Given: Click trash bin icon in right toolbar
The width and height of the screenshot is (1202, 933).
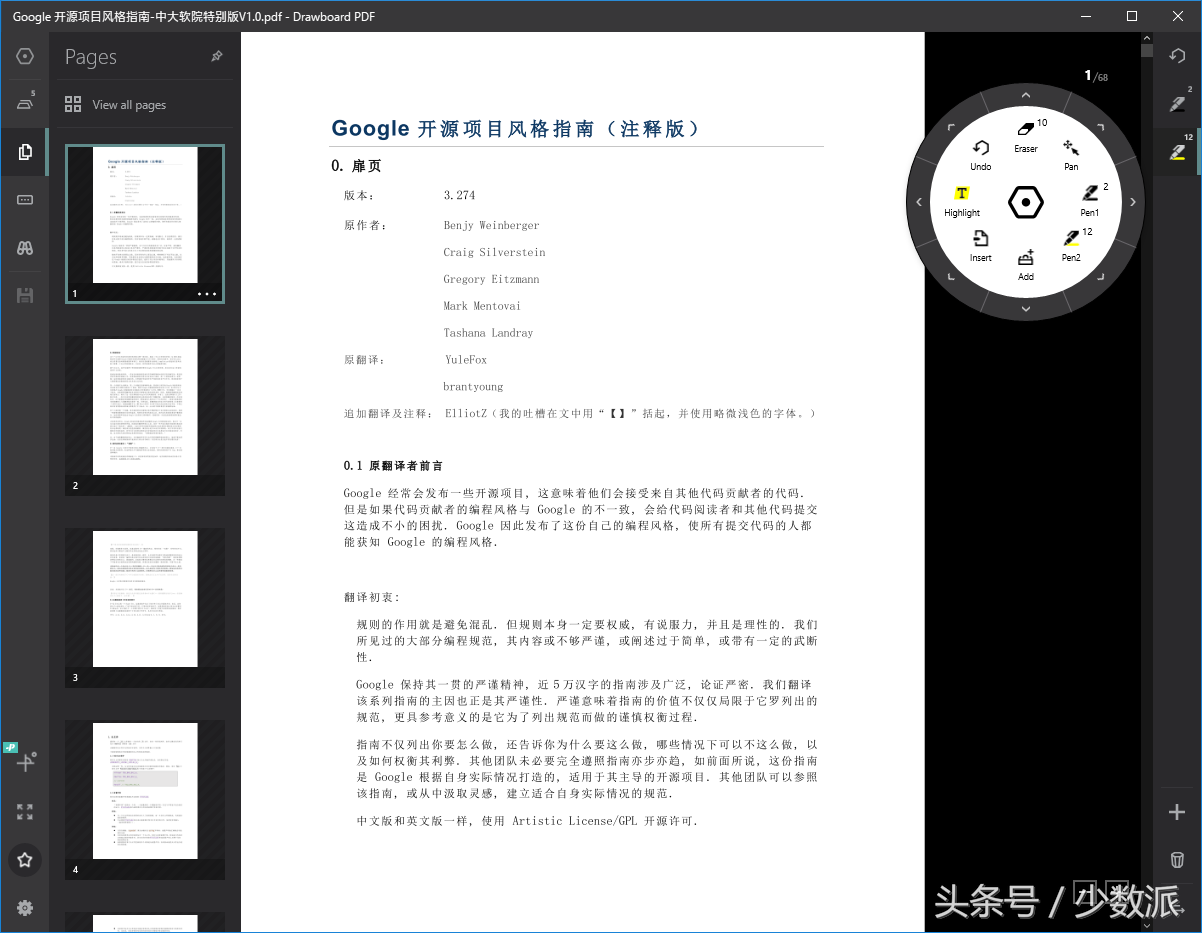Looking at the screenshot, I should pyautogui.click(x=1177, y=860).
